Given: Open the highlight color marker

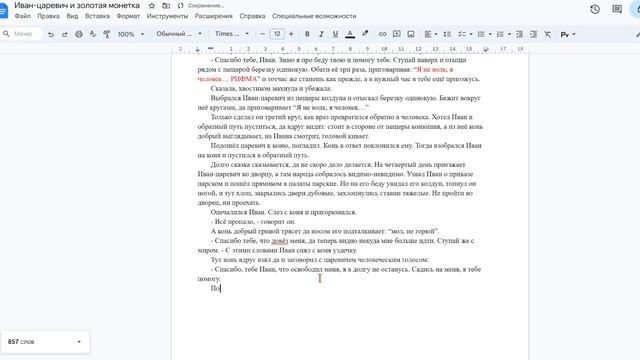Looking at the screenshot, I should pyautogui.click(x=365, y=34).
